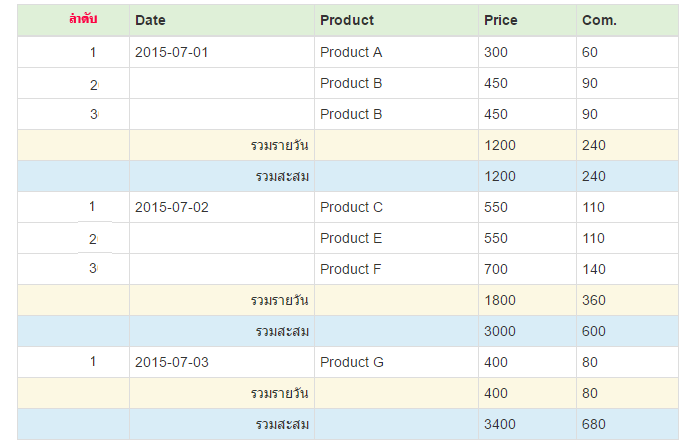Click the cumulative total price 3400 cell
The image size is (683, 448).
pyautogui.click(x=500, y=424)
